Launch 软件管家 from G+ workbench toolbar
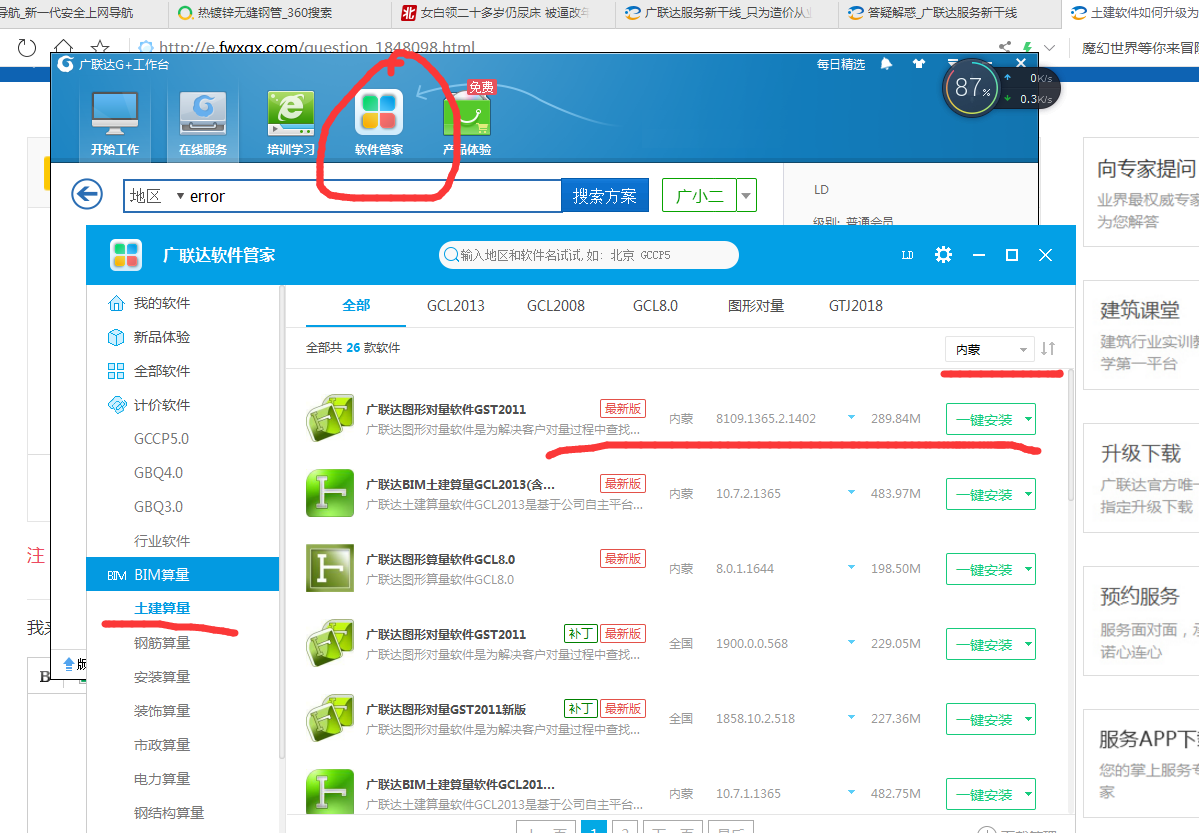This screenshot has height=833, width=1199. [379, 122]
